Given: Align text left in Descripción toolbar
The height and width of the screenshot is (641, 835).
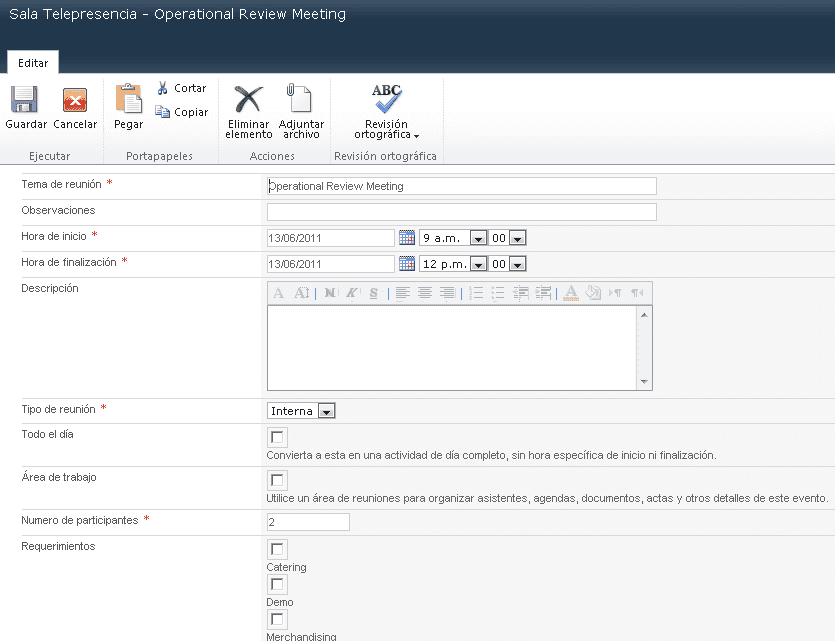Looking at the screenshot, I should [x=403, y=292].
